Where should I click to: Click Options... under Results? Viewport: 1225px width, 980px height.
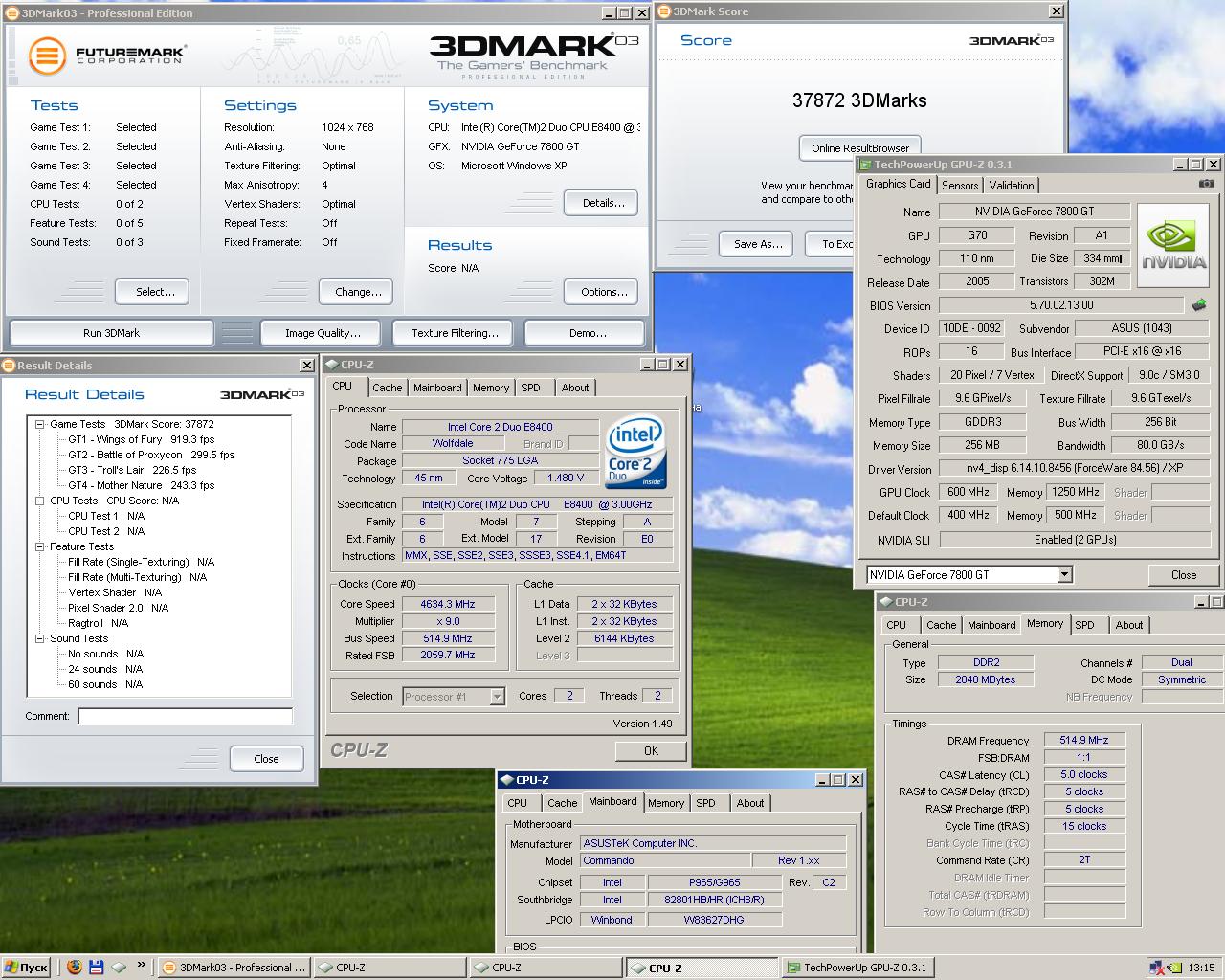click(x=603, y=292)
